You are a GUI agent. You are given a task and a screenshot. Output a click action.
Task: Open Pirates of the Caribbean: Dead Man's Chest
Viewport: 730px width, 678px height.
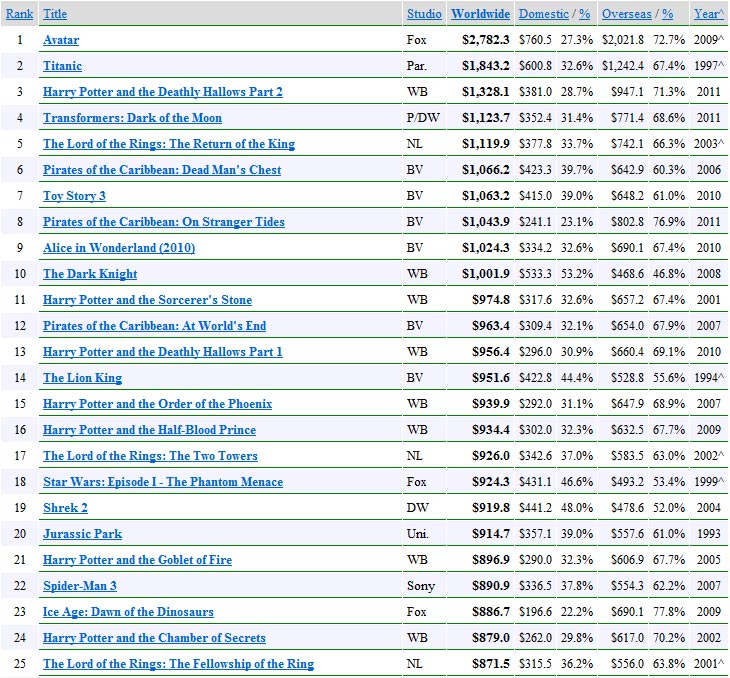point(162,170)
